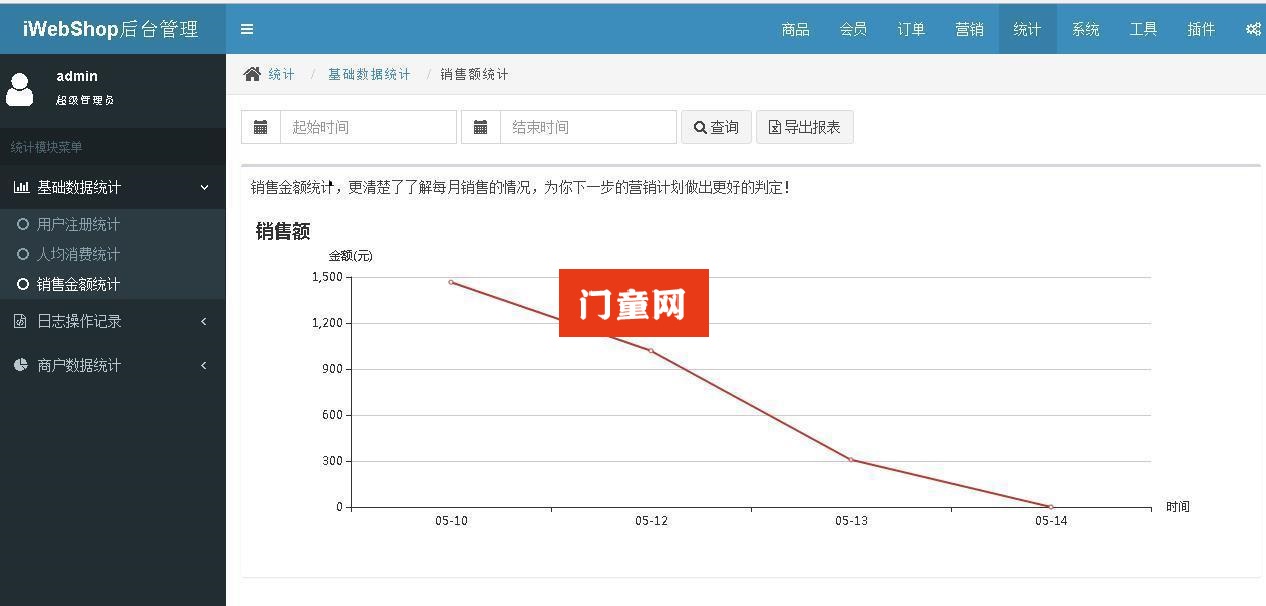Open the 商品 top menu
The image size is (1266, 606).
click(x=796, y=29)
